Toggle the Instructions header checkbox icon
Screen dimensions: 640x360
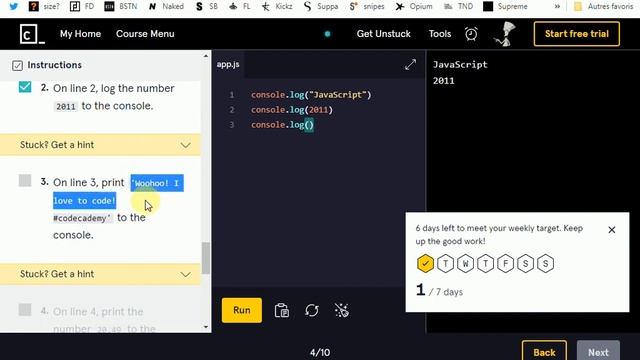17,65
